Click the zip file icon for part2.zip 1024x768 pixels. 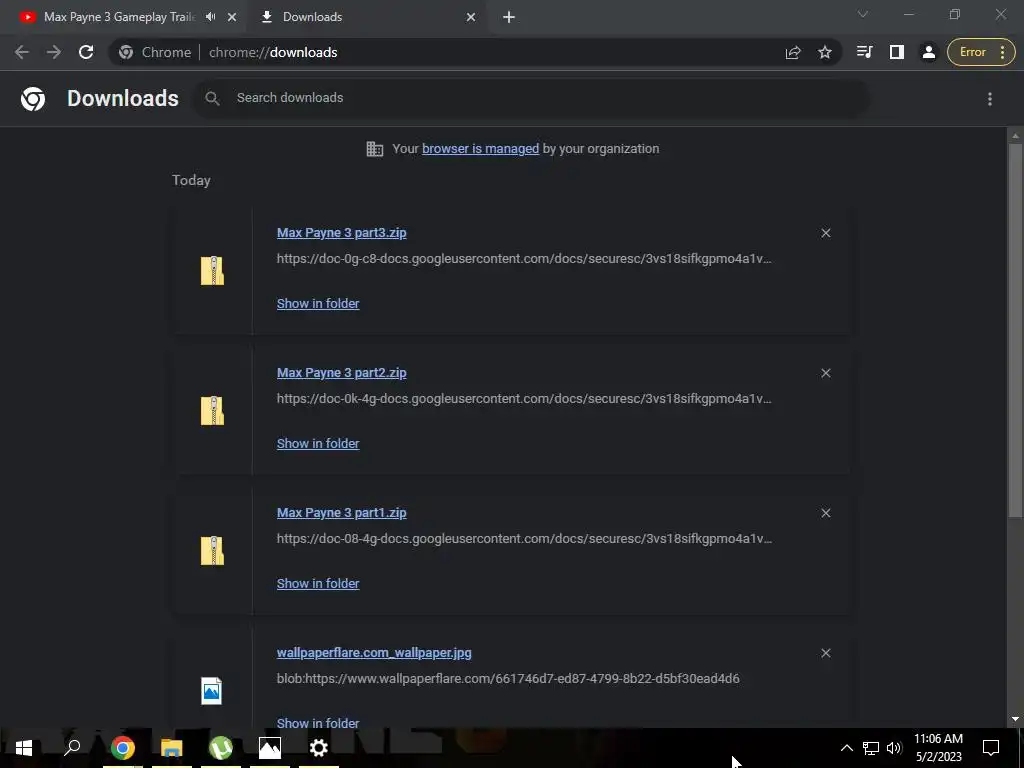coord(212,411)
